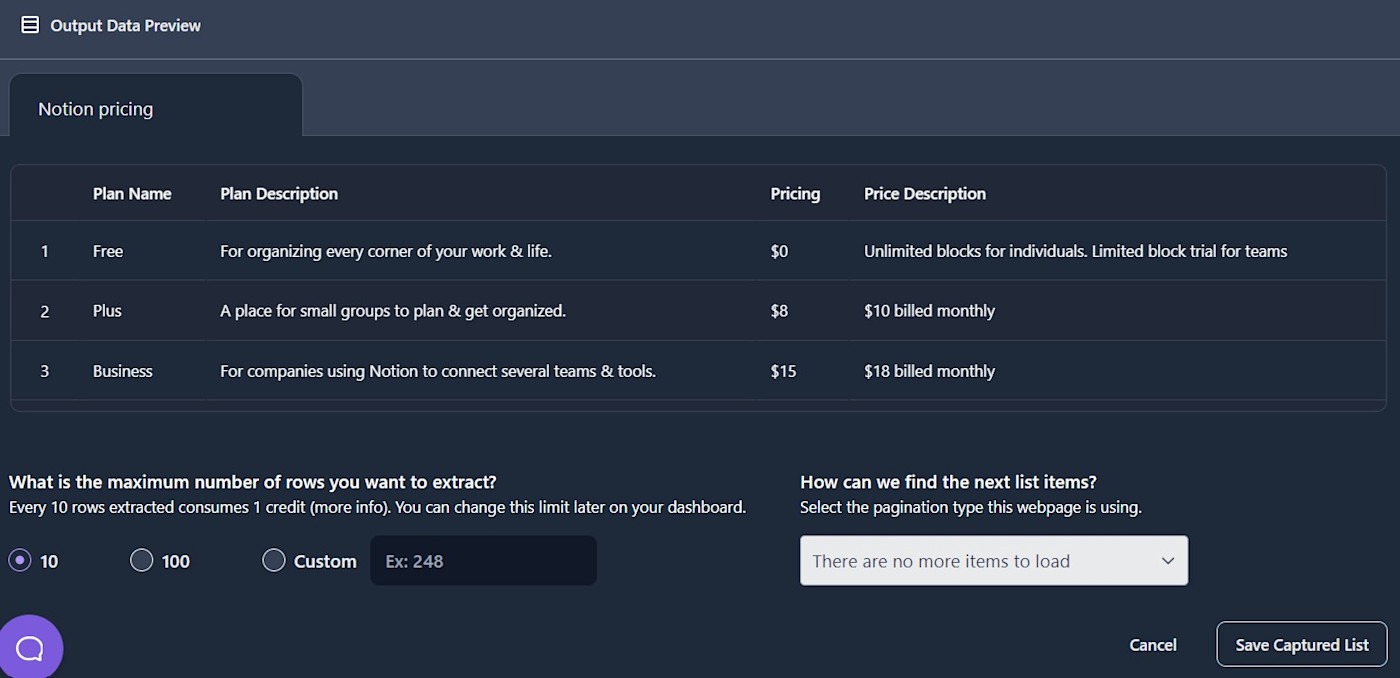The width and height of the screenshot is (1400, 678).
Task: Click row number 1 in table
Action: pos(44,251)
